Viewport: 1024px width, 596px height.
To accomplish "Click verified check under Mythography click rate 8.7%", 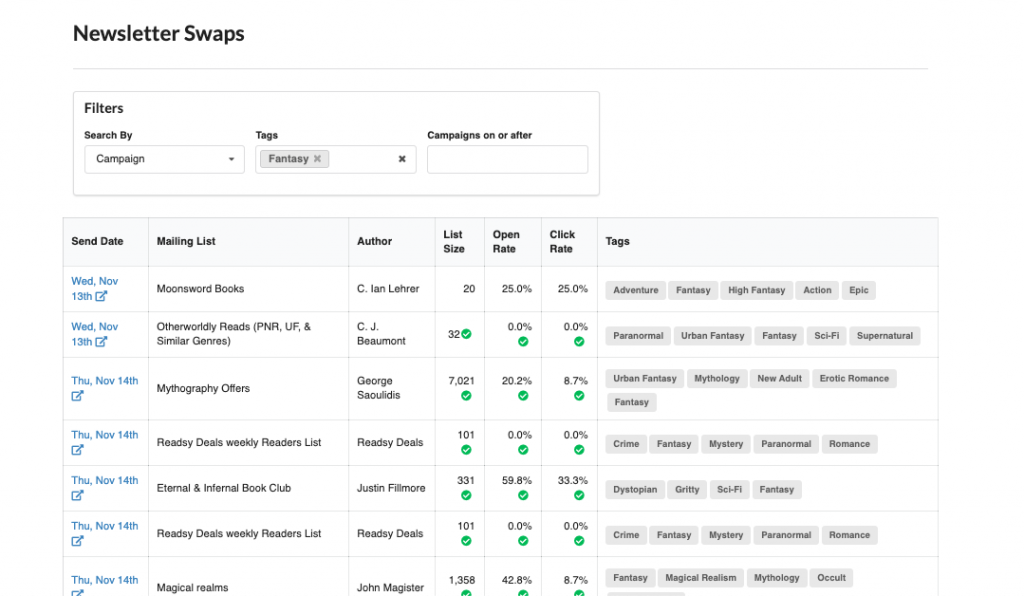I will [x=579, y=396].
